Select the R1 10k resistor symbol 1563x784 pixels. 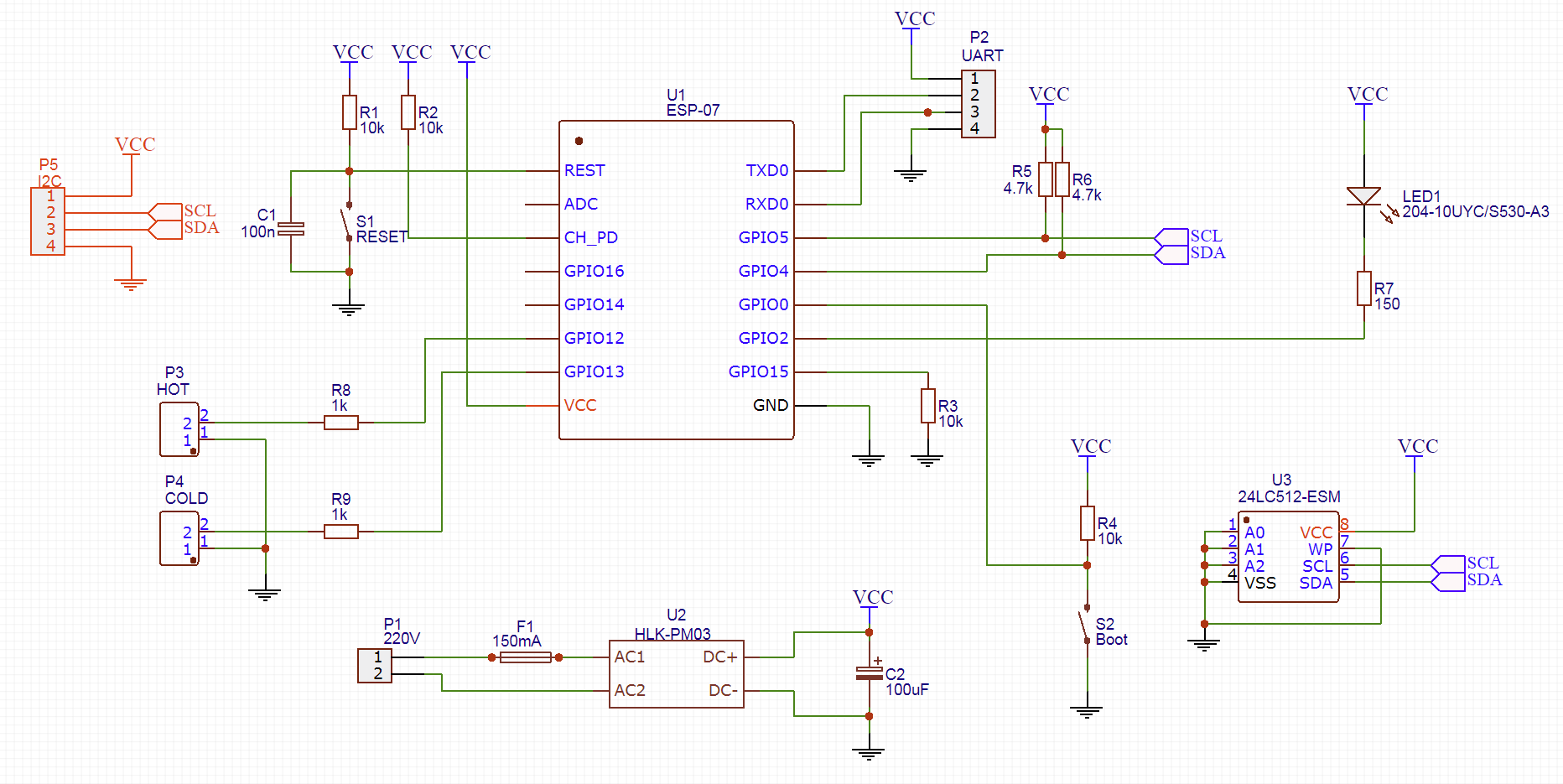[x=350, y=112]
